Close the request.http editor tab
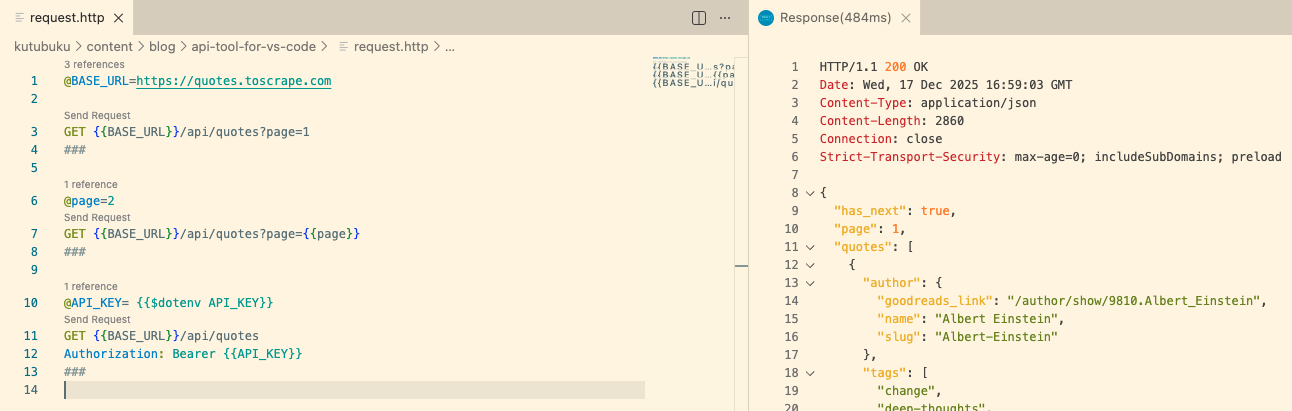 click(x=116, y=17)
